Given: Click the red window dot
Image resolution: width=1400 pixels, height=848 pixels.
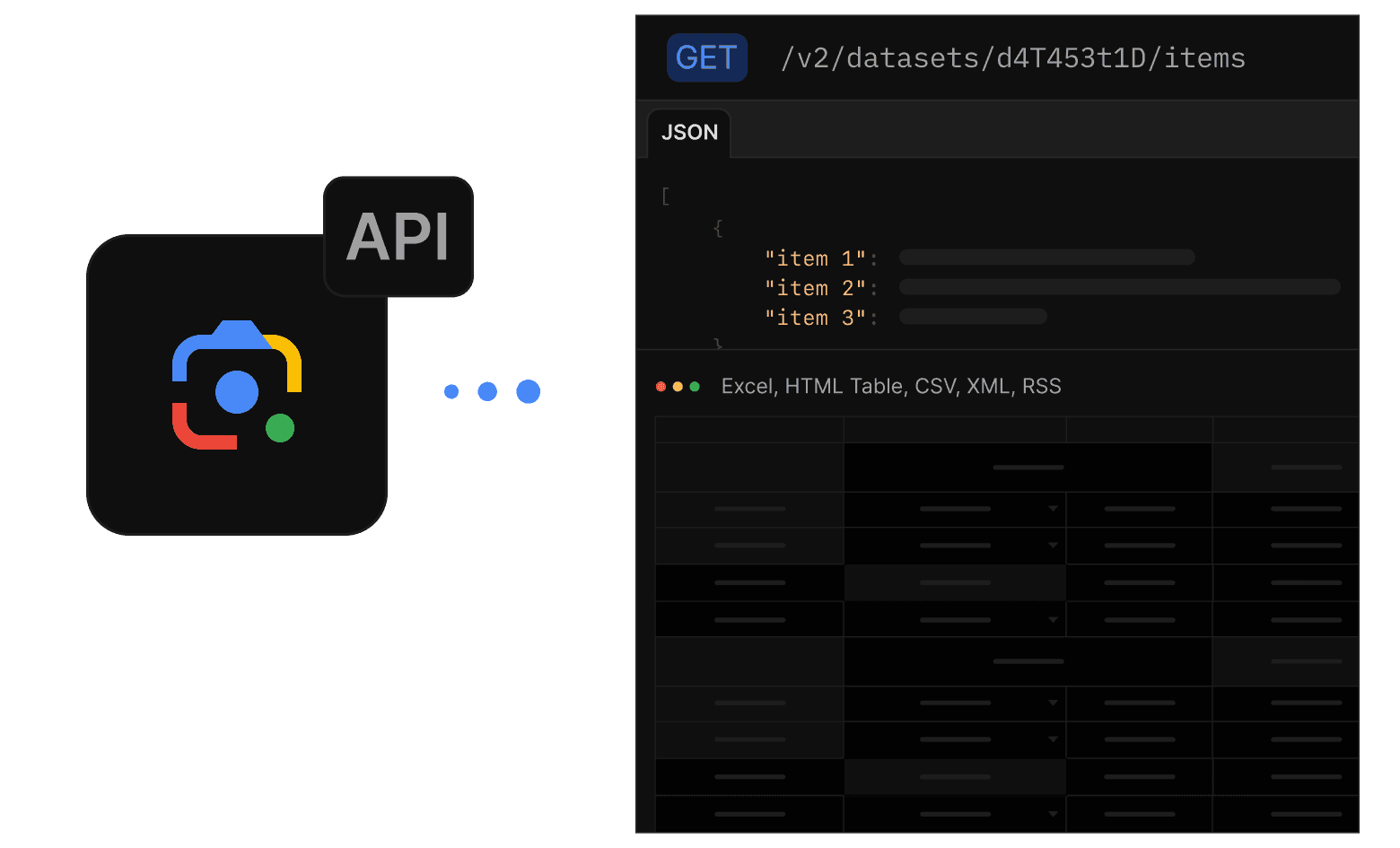Looking at the screenshot, I should point(661,387).
